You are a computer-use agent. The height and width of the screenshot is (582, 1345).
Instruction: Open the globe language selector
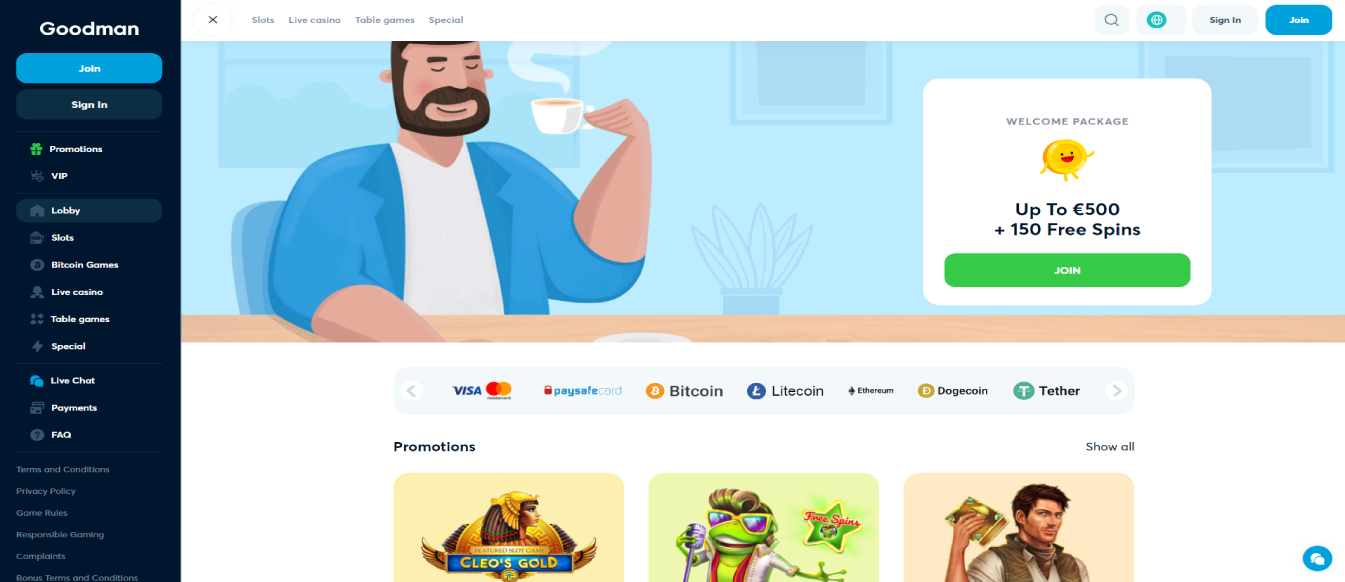click(x=1157, y=20)
